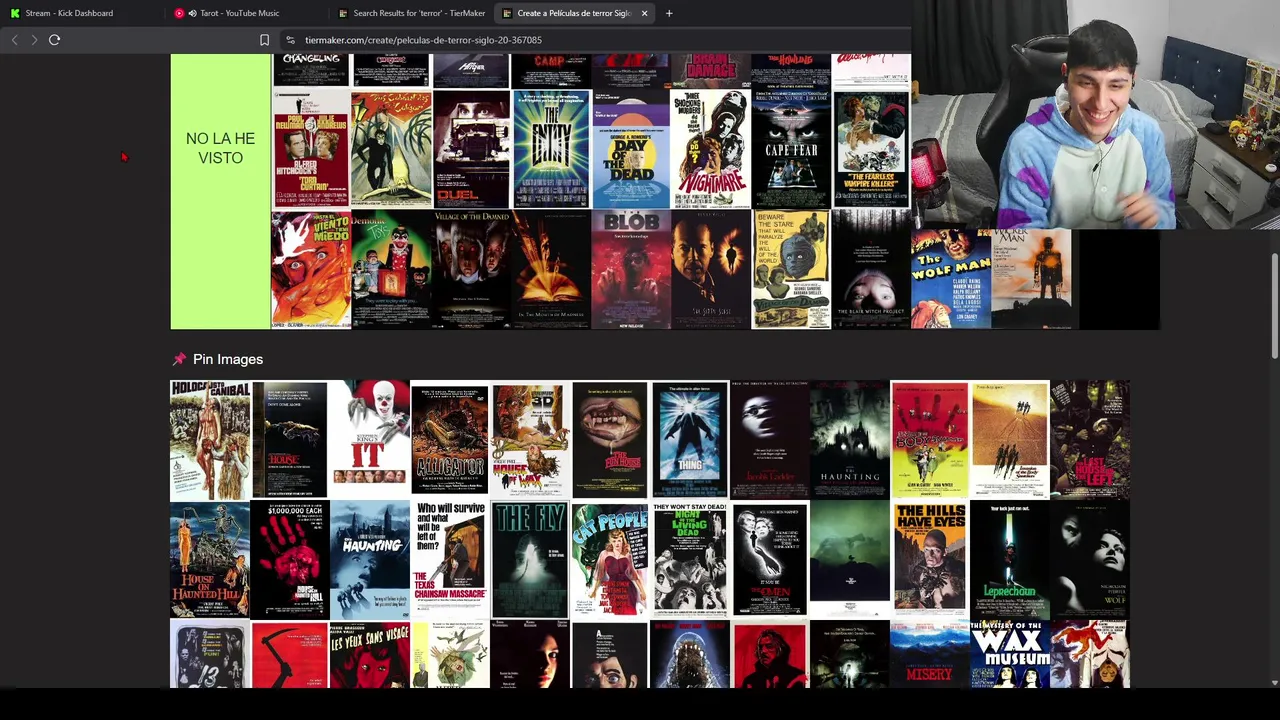This screenshot has height=720, width=1280.
Task: Select the Cape Fear poster
Action: click(791, 149)
